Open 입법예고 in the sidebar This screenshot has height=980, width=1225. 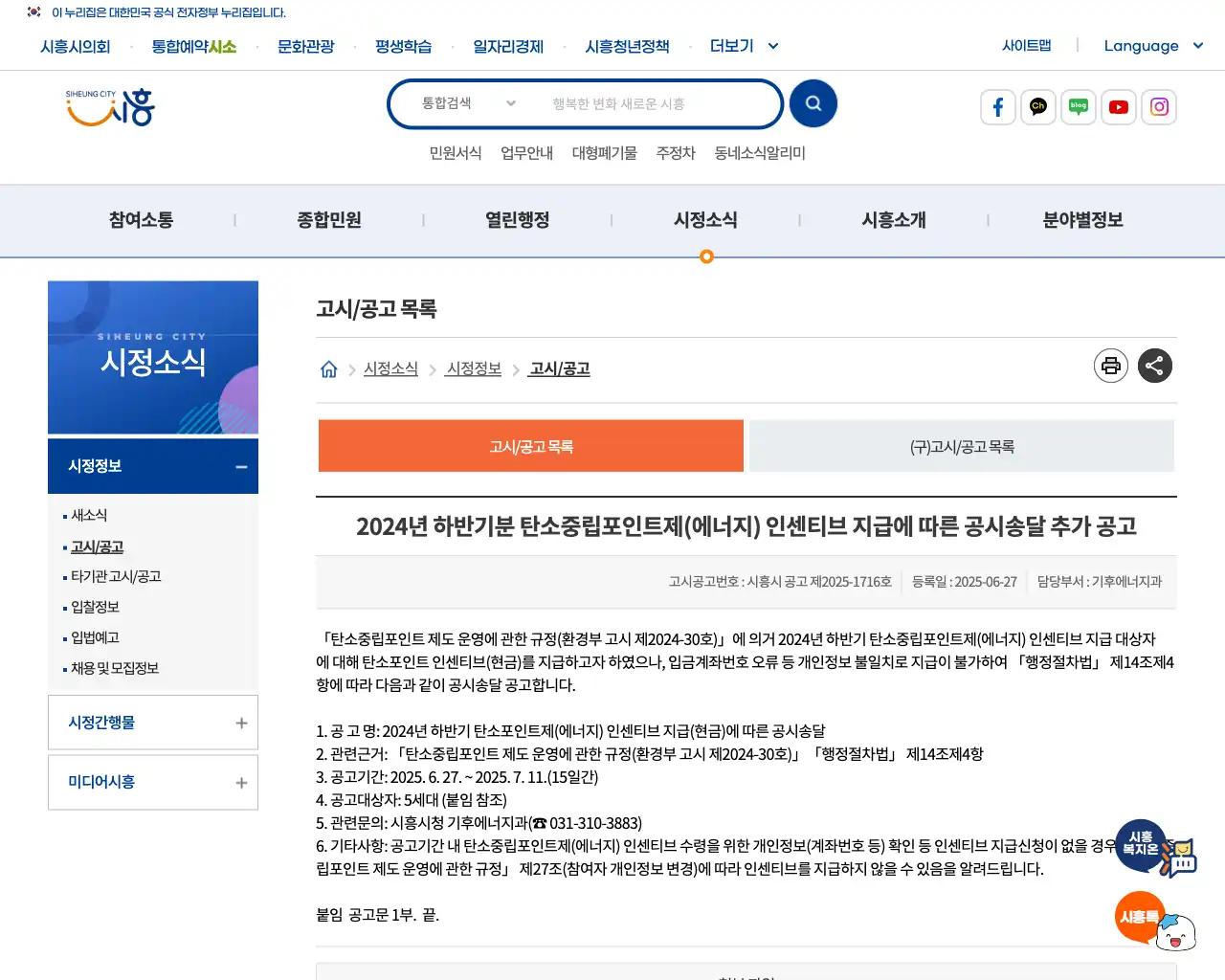(x=95, y=637)
